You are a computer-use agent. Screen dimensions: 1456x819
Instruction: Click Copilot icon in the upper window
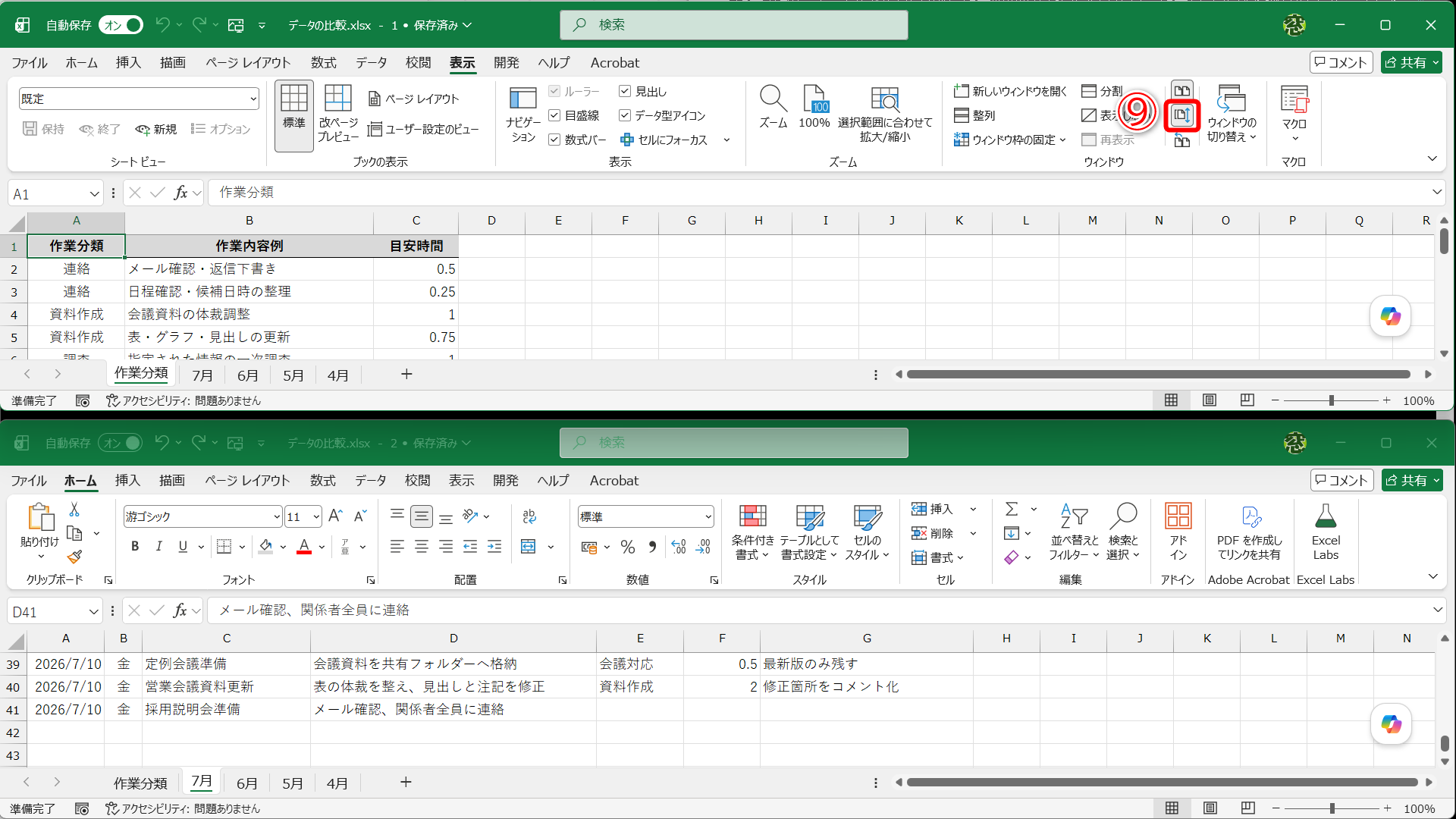coord(1391,316)
